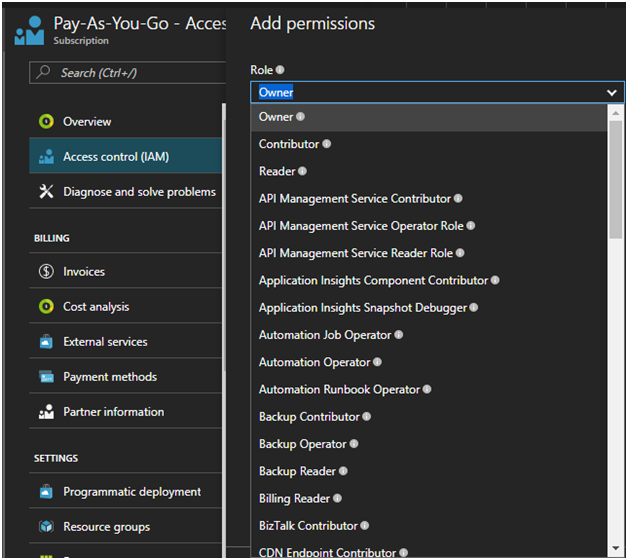Viewport: 628px width, 560px height.
Task: Choose Backup Contributor role
Action: point(429,417)
